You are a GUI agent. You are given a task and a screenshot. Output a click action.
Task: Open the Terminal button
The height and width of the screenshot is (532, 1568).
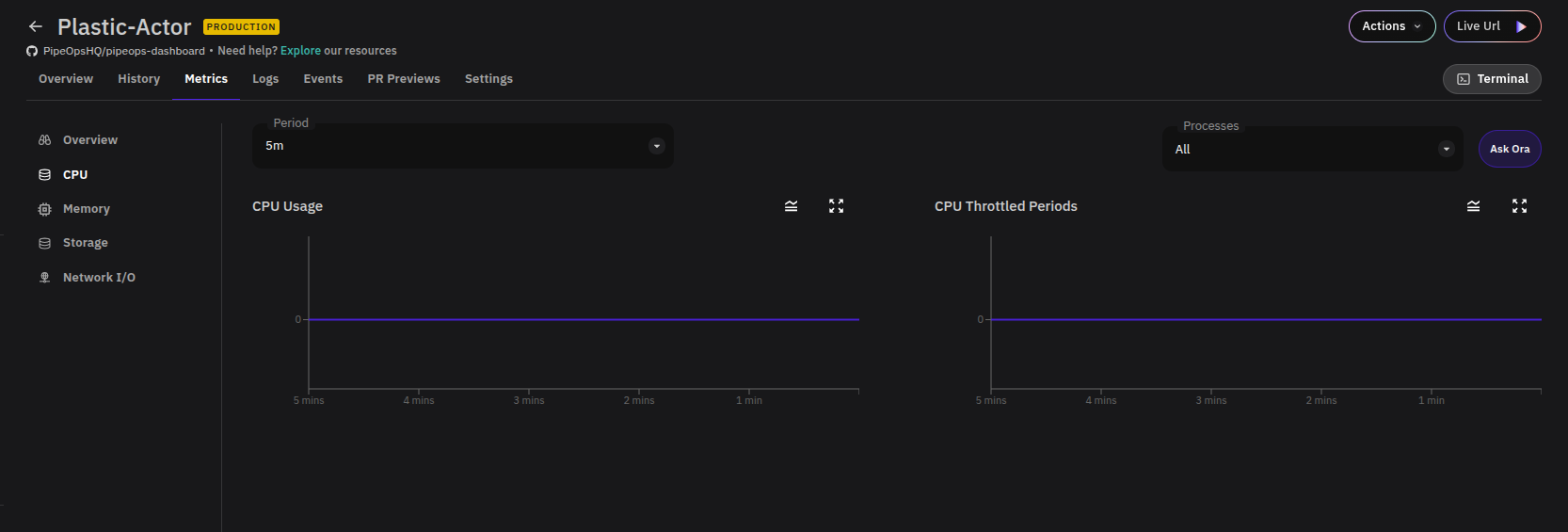tap(1492, 79)
